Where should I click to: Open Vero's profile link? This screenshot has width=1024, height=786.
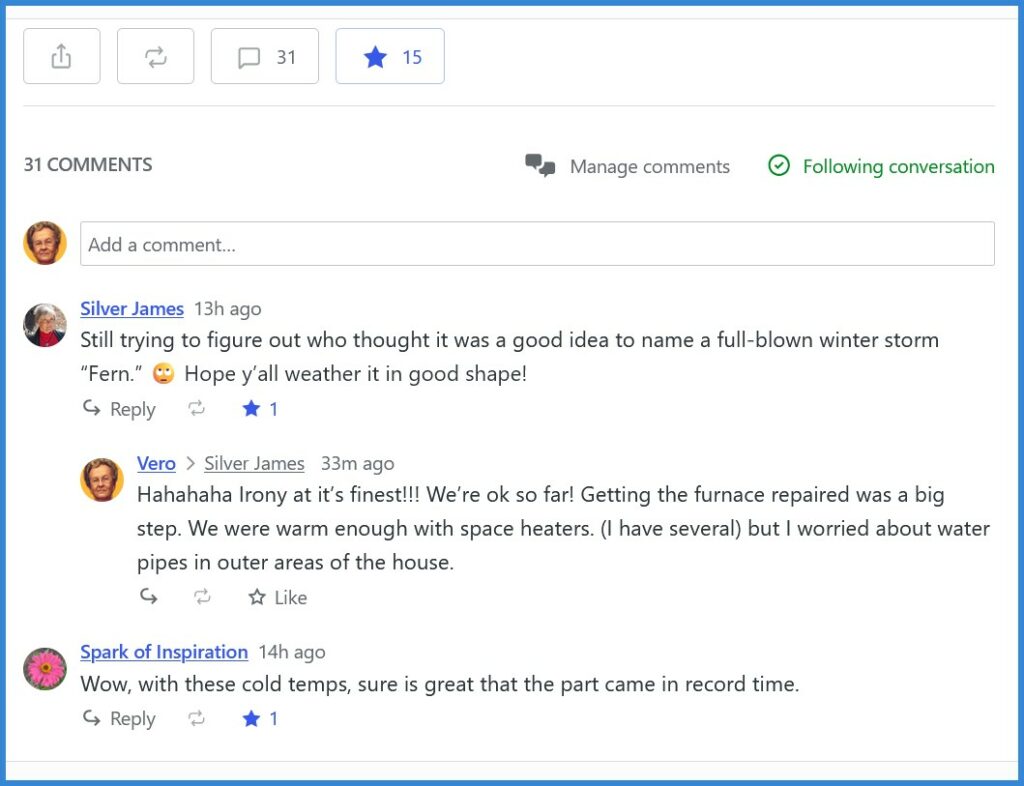pyautogui.click(x=156, y=464)
